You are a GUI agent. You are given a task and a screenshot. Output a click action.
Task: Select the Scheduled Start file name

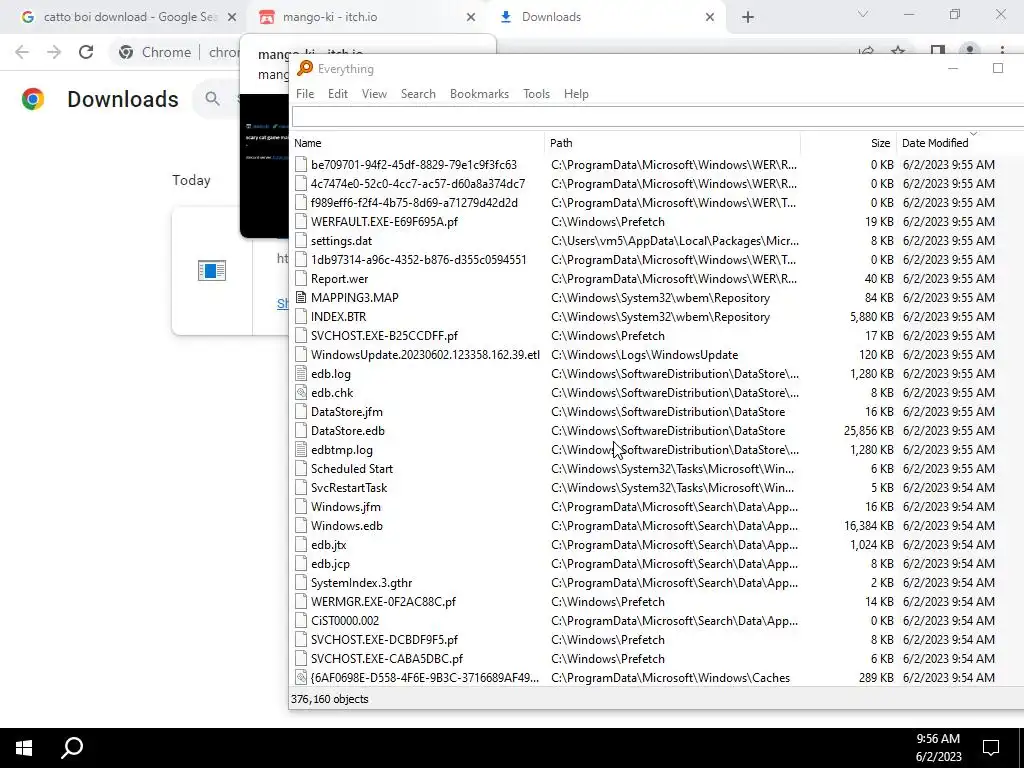point(351,468)
